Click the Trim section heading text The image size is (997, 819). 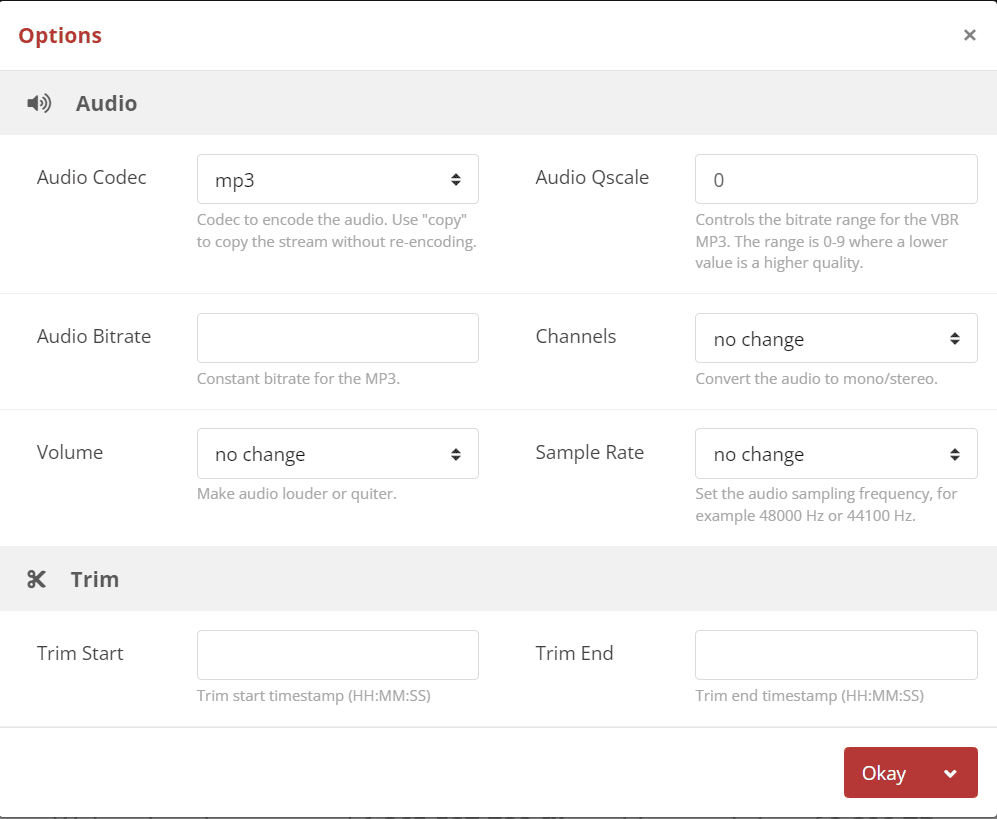(x=95, y=579)
